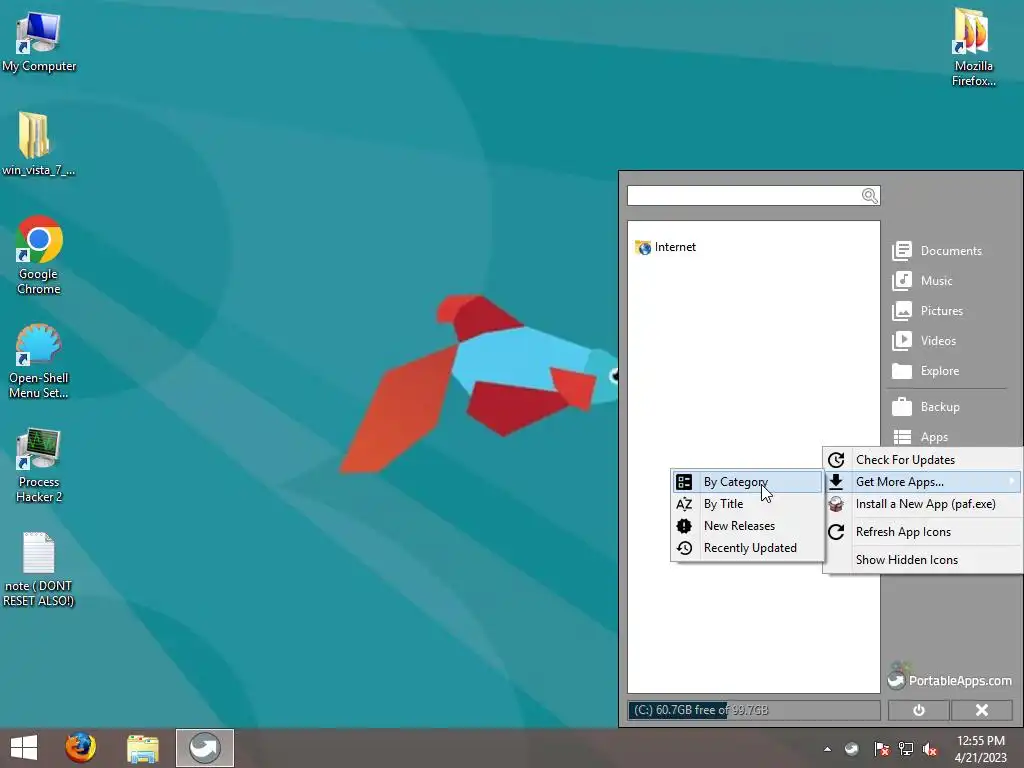The image size is (1024, 768).
Task: Click the Internet folder globe icon
Action: pyautogui.click(x=643, y=248)
